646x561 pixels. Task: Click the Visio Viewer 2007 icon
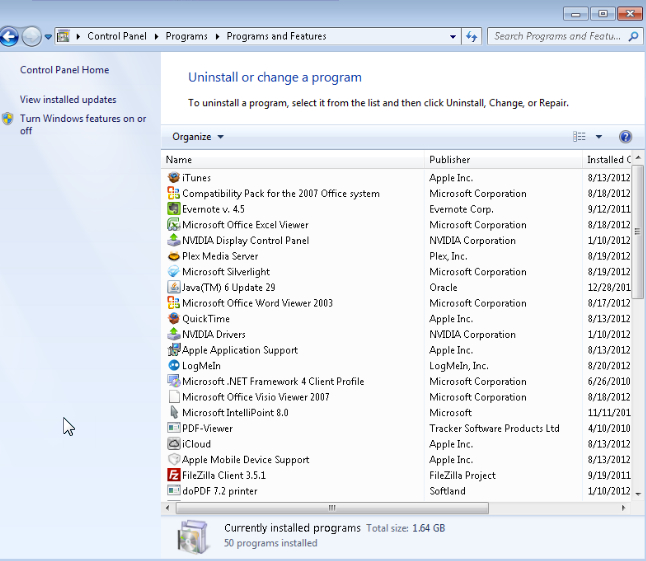click(x=174, y=397)
